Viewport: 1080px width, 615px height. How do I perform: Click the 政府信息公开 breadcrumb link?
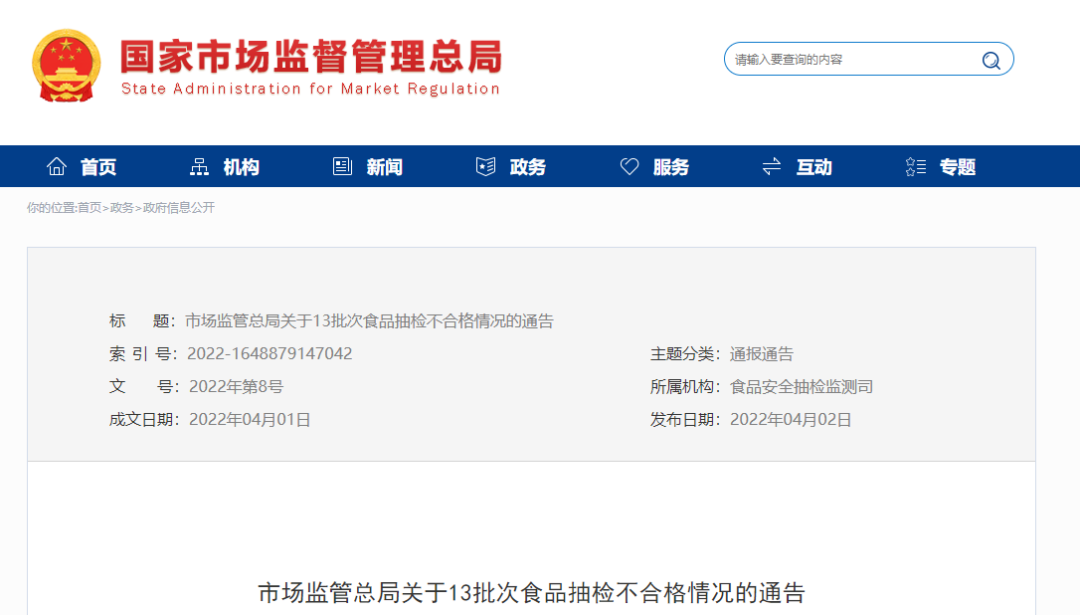click(179, 208)
